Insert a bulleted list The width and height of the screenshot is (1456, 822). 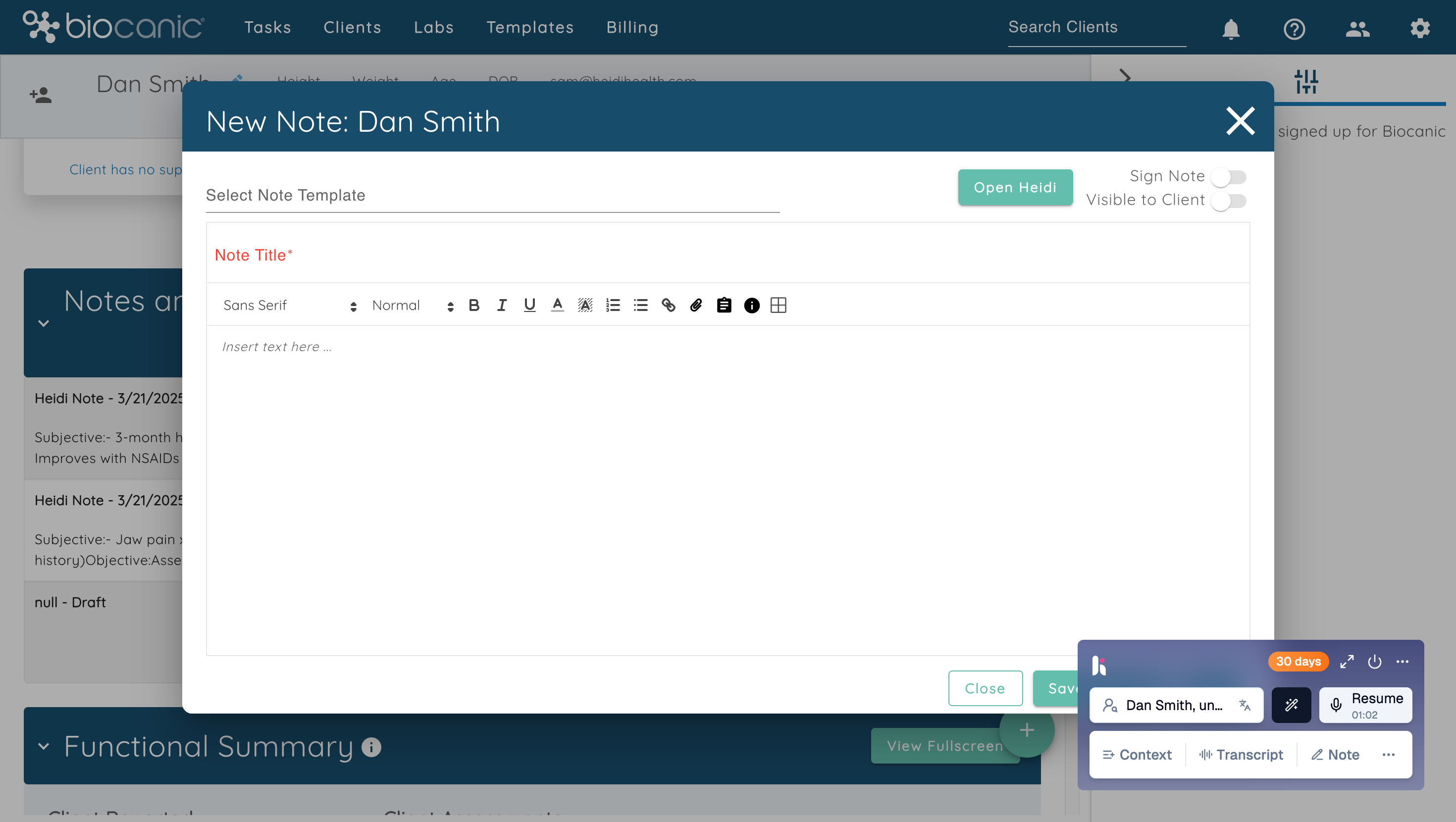(x=640, y=306)
